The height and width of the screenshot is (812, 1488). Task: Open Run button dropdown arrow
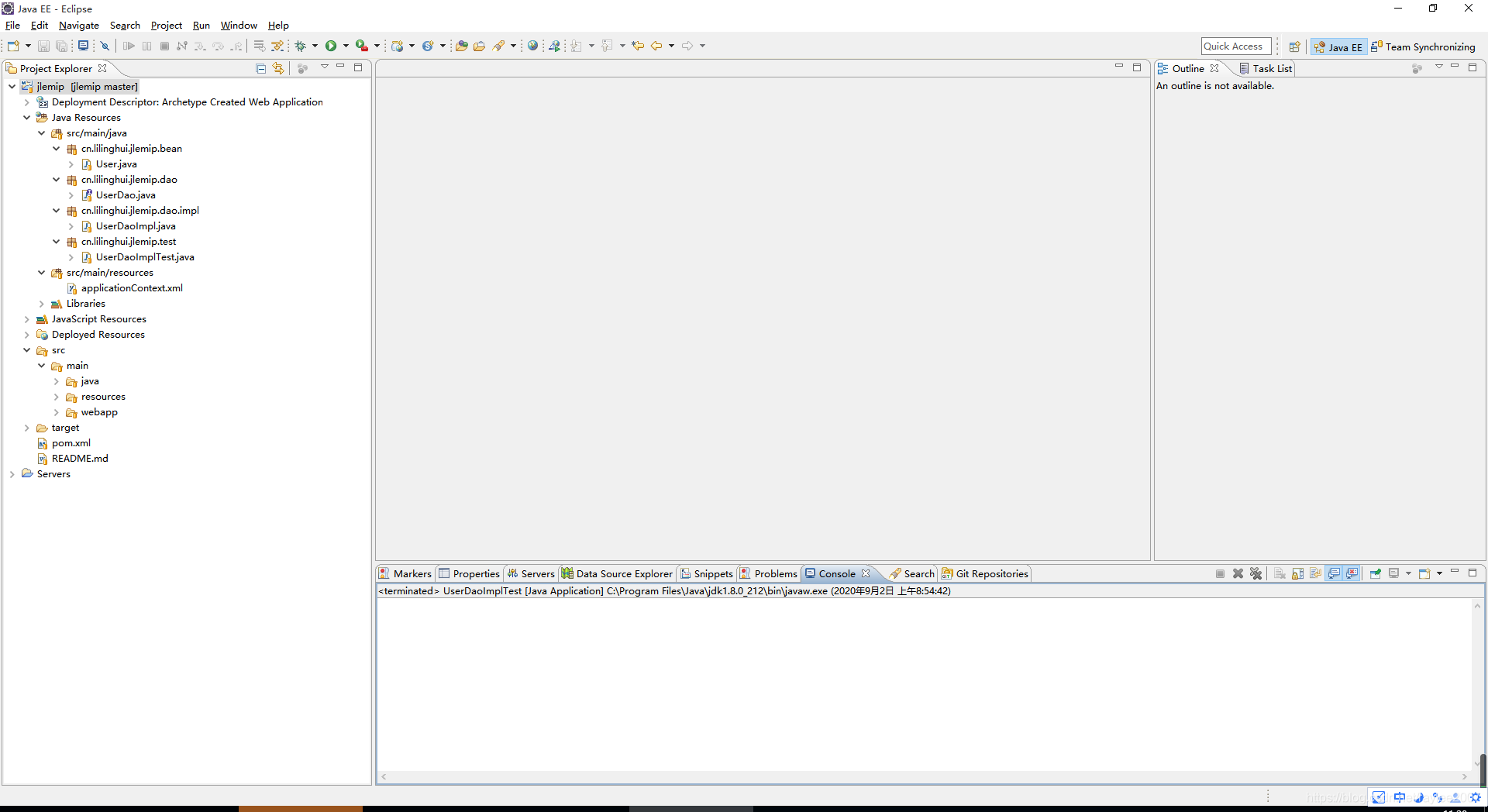tap(346, 46)
